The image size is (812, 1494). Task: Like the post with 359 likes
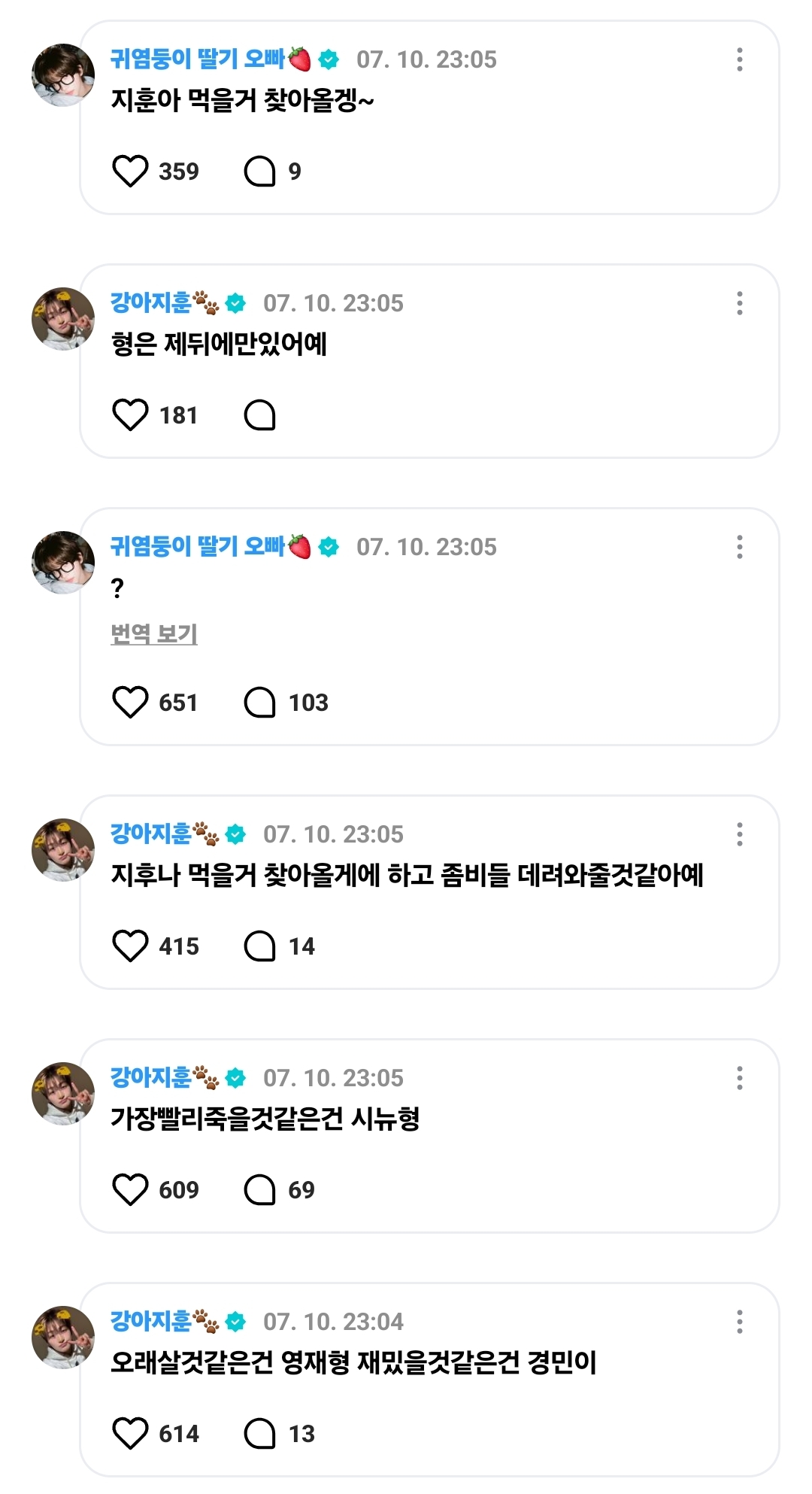(130, 172)
